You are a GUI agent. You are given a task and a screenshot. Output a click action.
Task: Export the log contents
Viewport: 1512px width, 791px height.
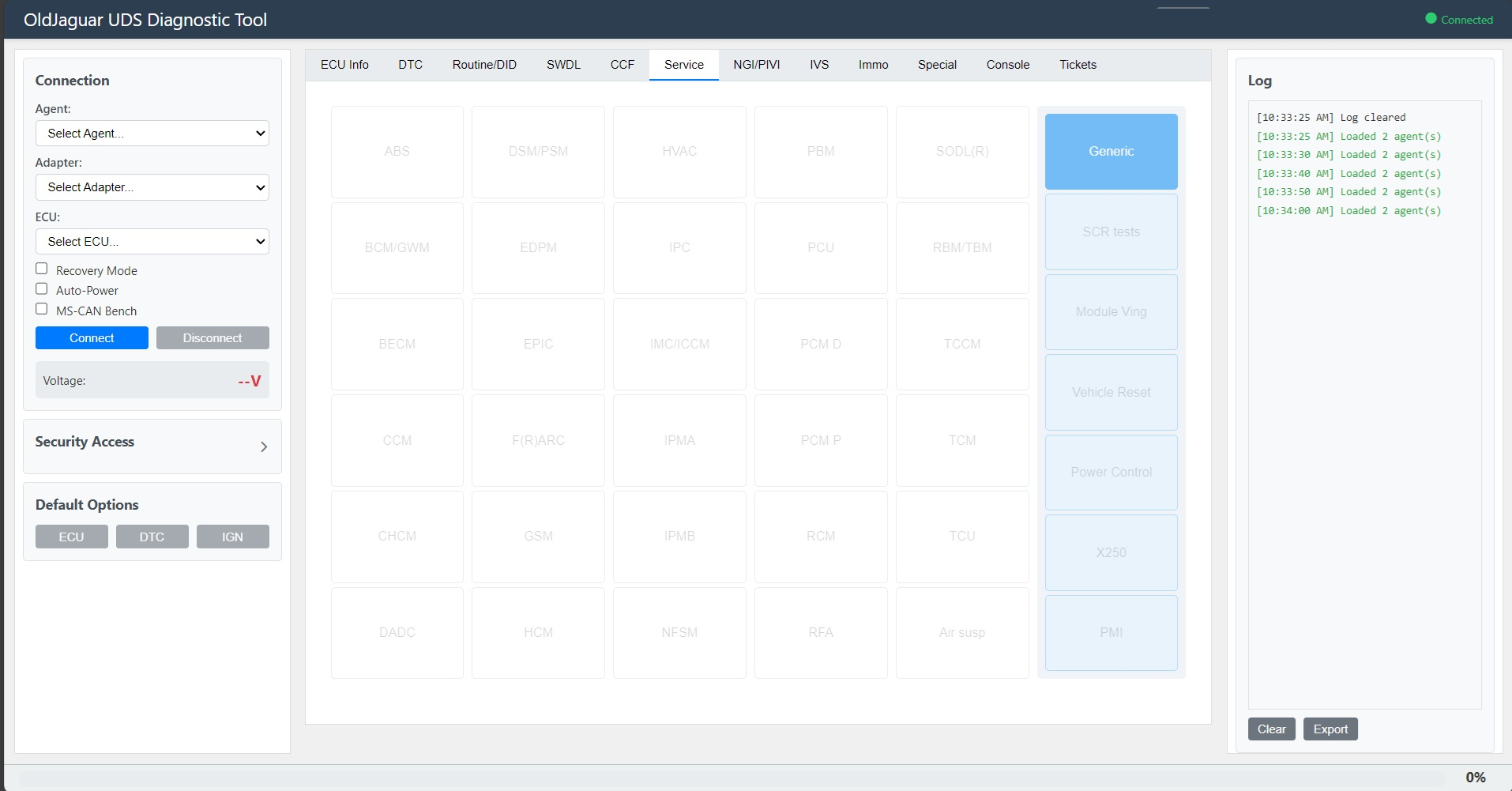tap(1329, 729)
